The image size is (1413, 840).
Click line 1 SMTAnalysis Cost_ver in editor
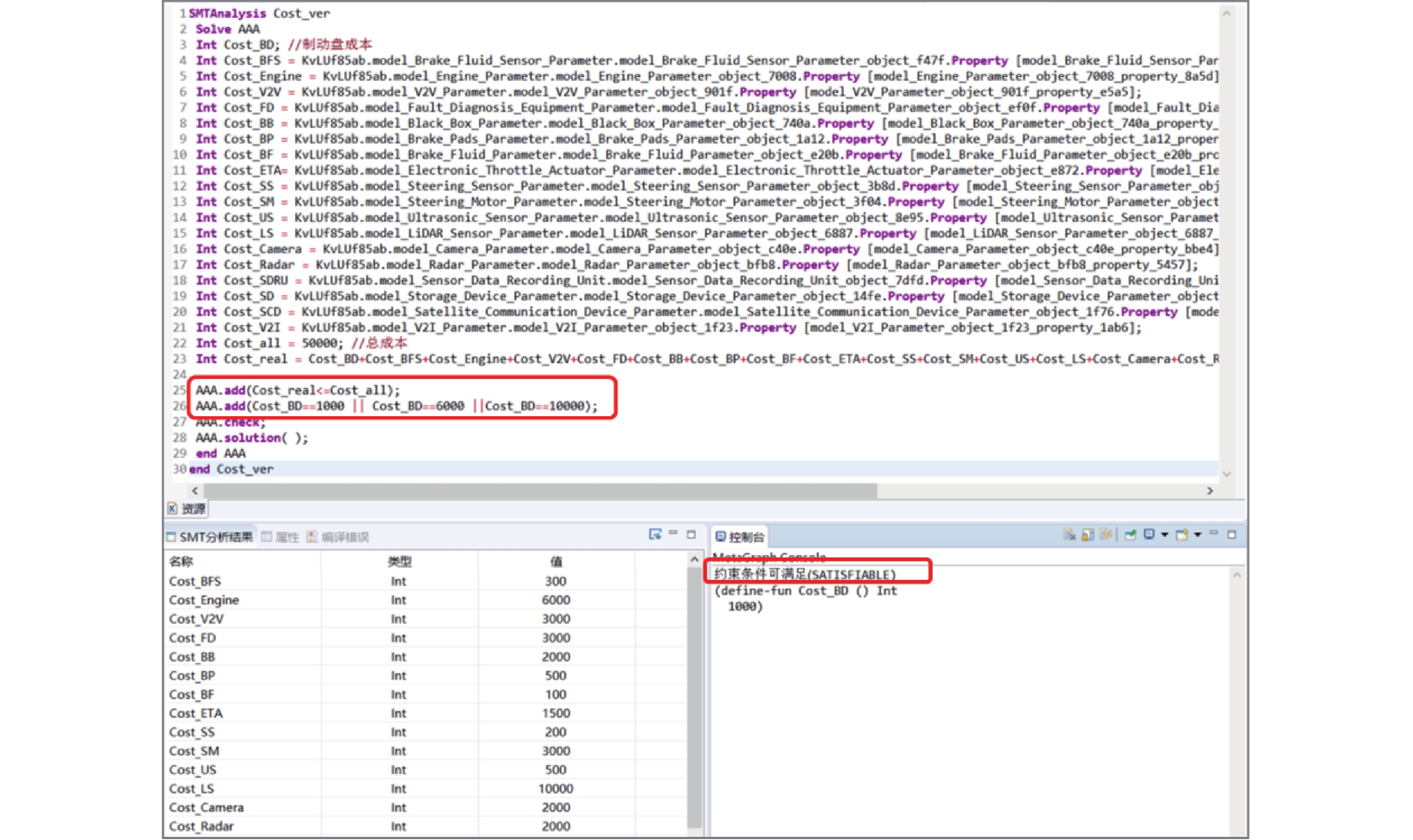[259, 13]
